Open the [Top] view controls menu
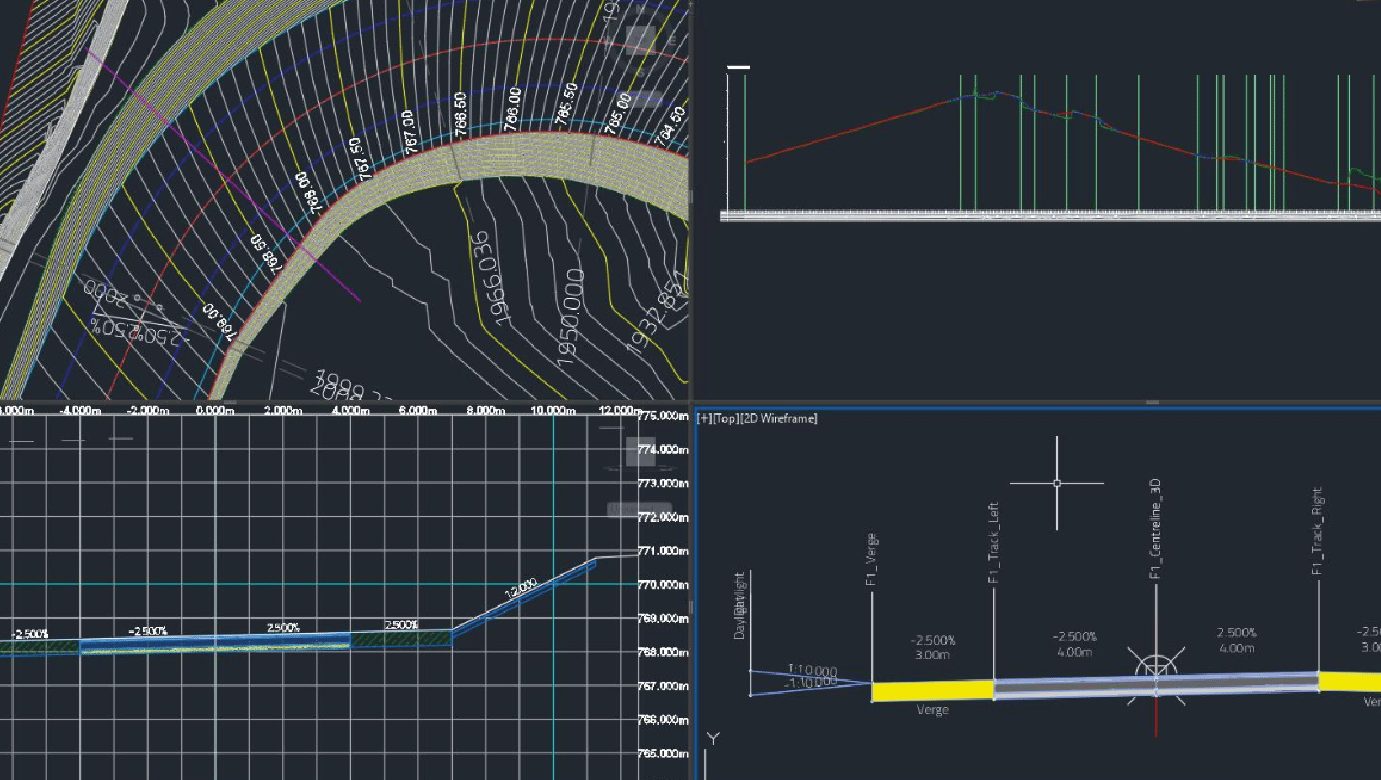 pos(724,419)
